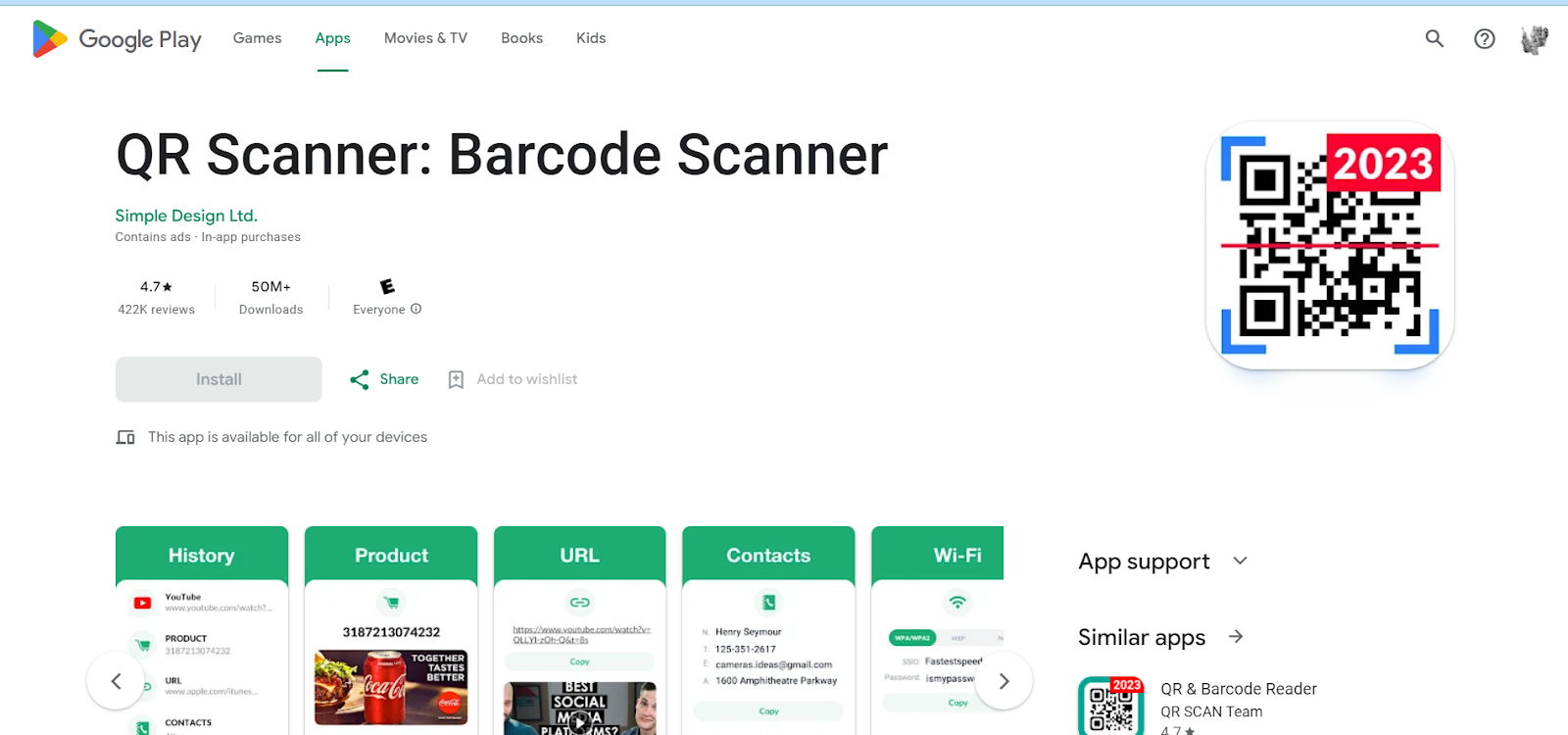The height and width of the screenshot is (735, 1568).
Task: Open the account profile avatar
Action: 1534,39
